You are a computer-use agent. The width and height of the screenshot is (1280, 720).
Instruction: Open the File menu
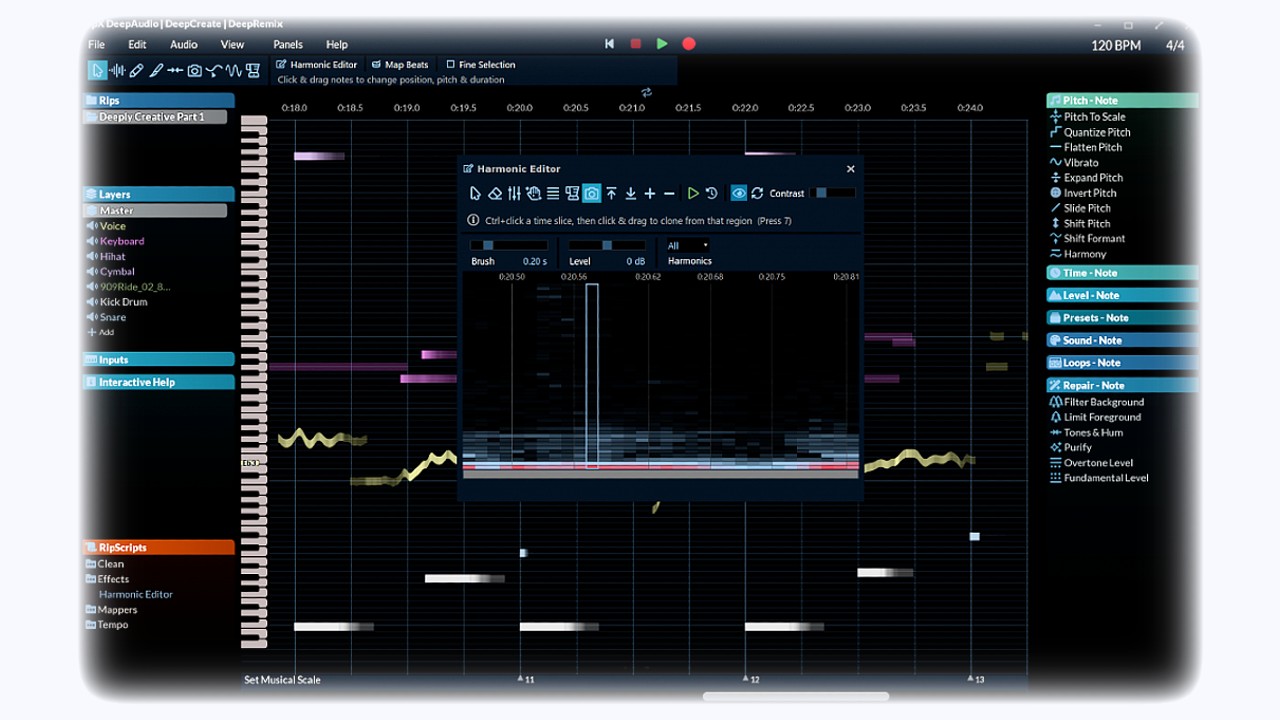click(96, 44)
